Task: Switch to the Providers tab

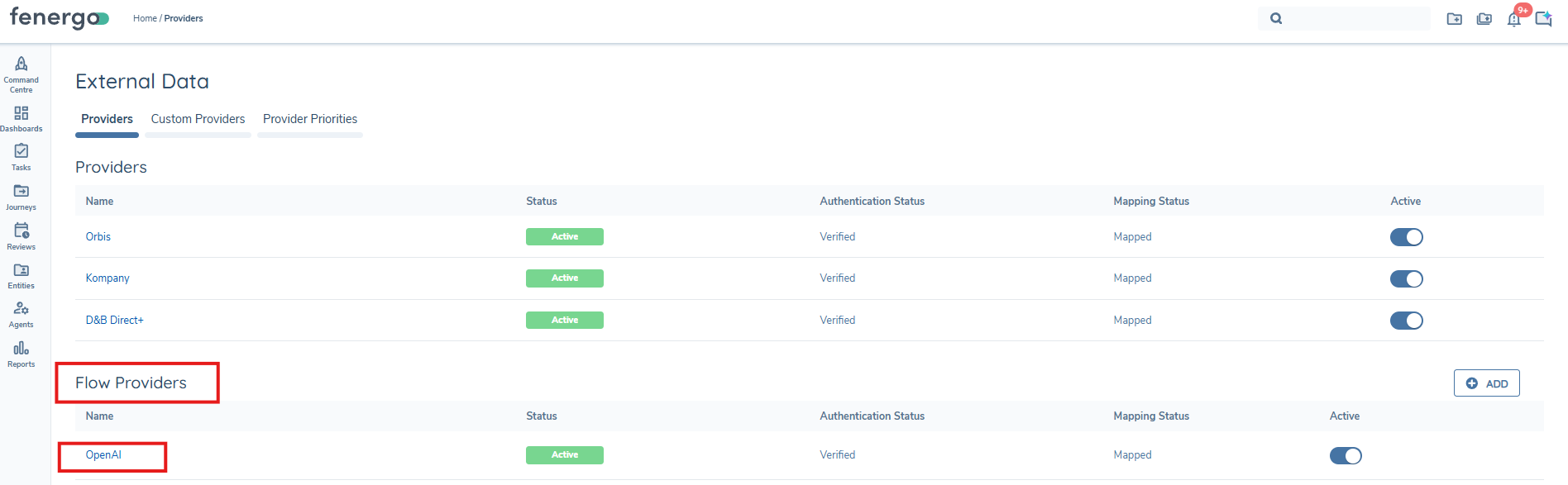Action: [107, 119]
